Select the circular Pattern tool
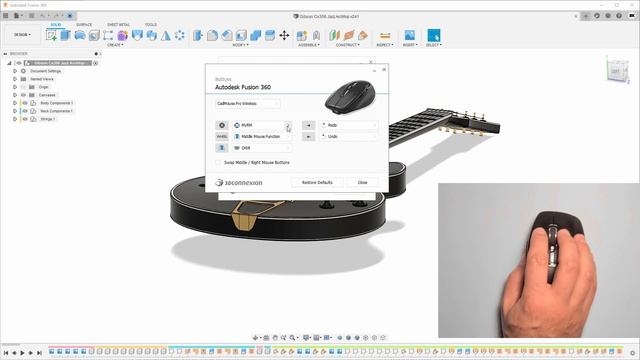 coord(180,36)
